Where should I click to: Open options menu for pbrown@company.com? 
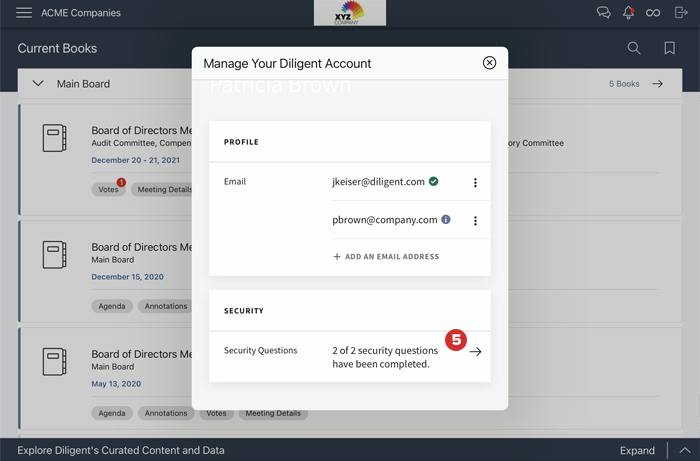coord(475,221)
